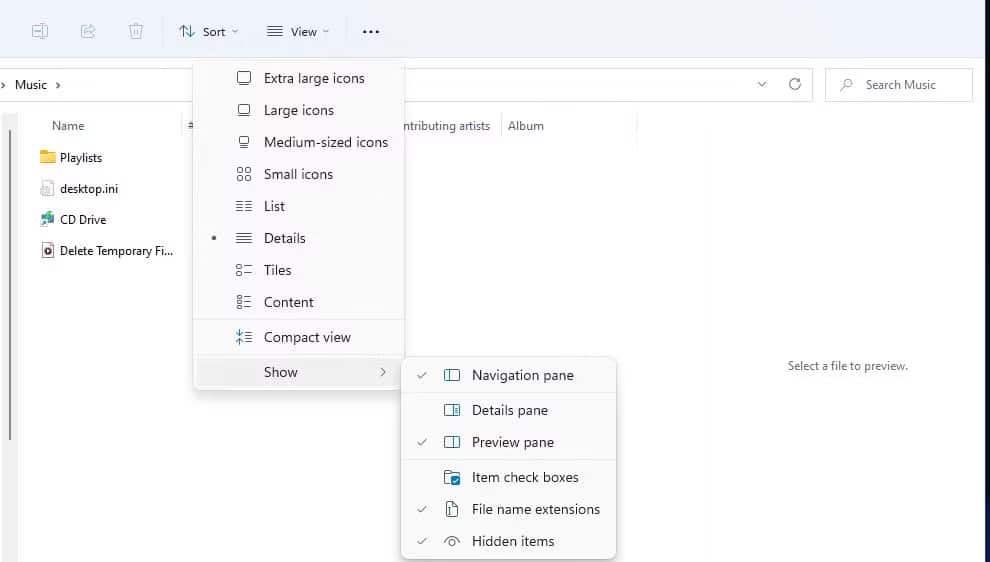
Task: Click the Share toolbar icon
Action: (x=88, y=31)
